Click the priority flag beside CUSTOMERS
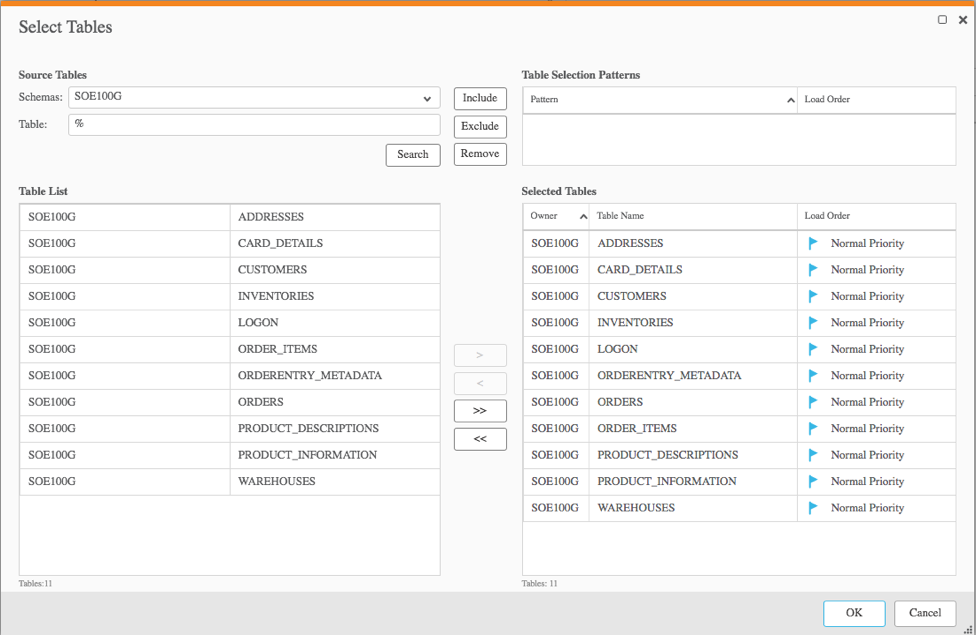Screen dimensions: 976x635 click(x=812, y=296)
